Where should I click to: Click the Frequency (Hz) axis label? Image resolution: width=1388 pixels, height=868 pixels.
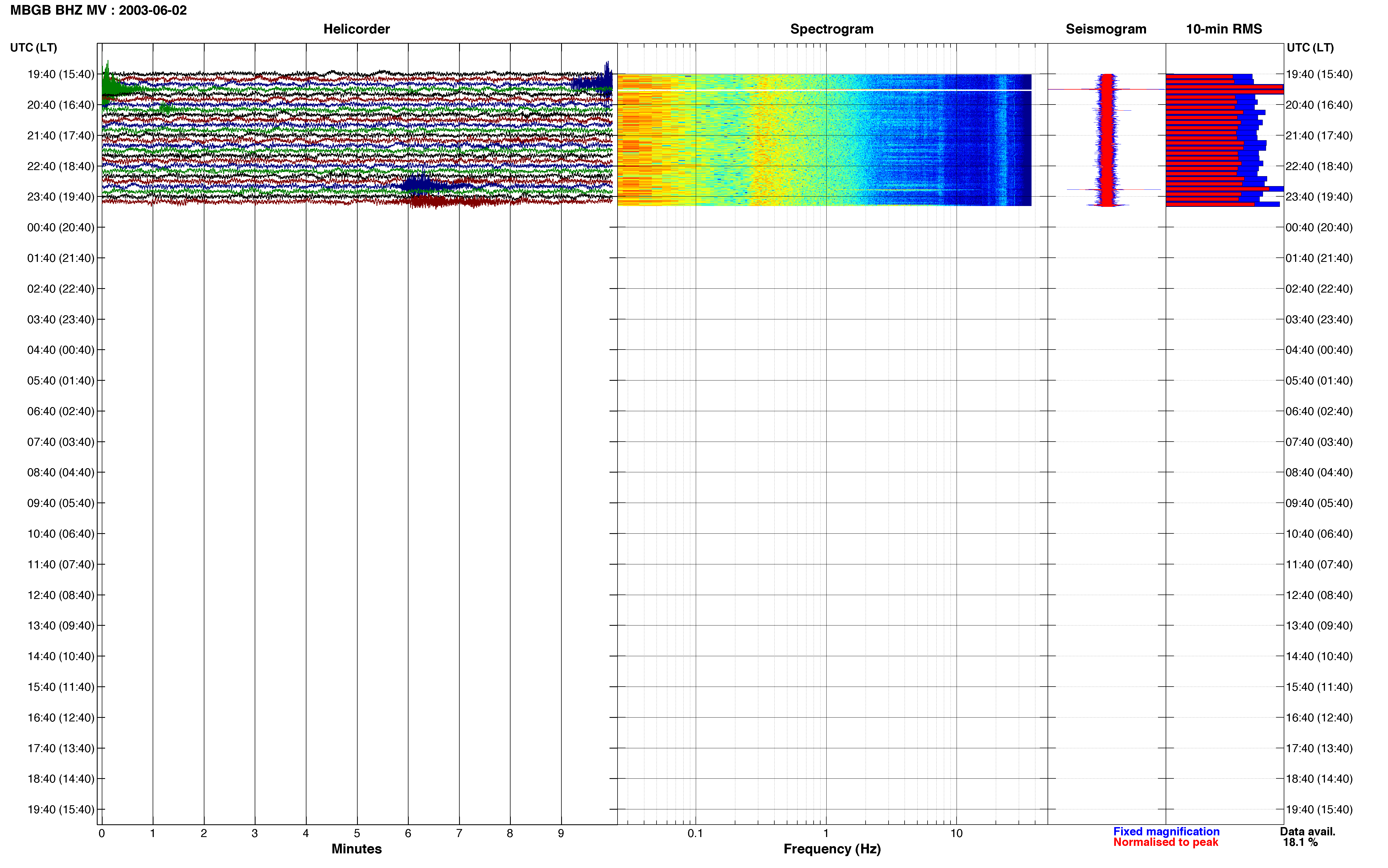click(x=832, y=849)
